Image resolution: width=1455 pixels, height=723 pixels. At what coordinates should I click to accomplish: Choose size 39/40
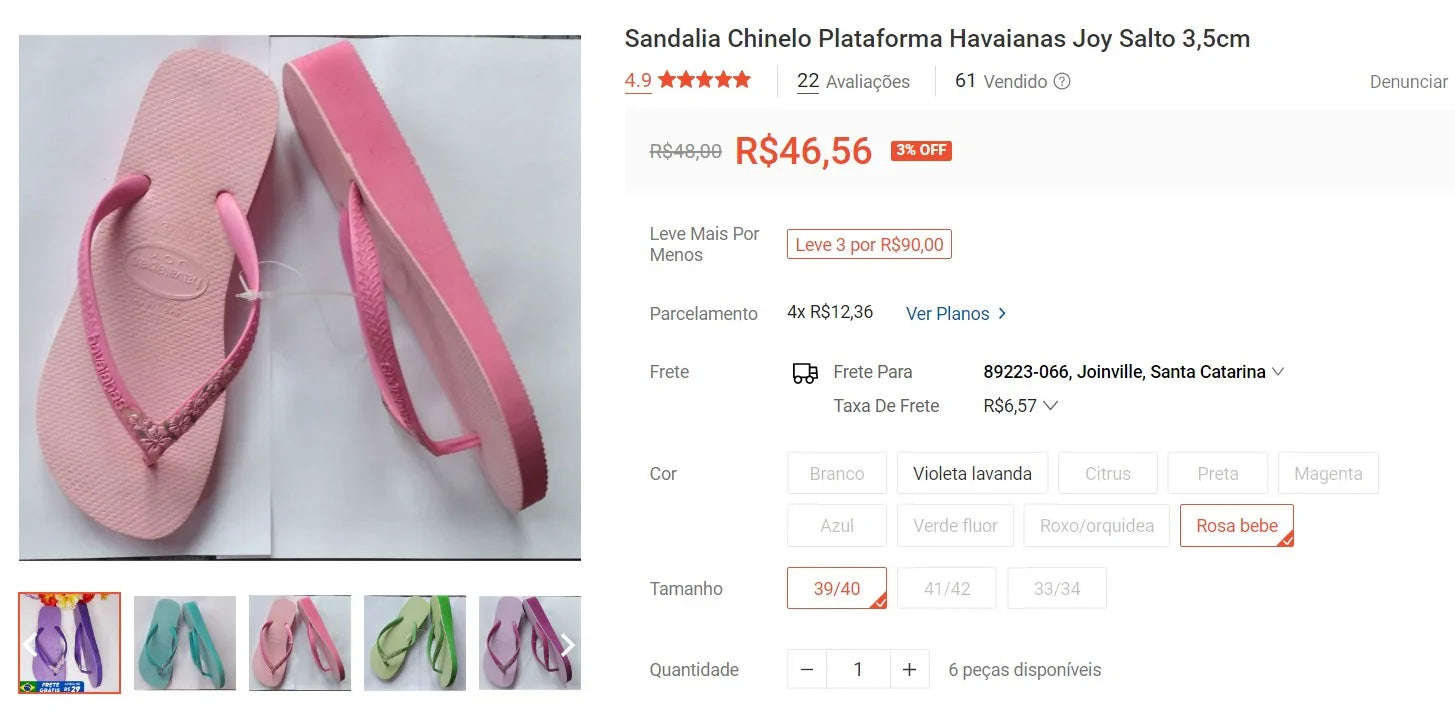click(837, 588)
